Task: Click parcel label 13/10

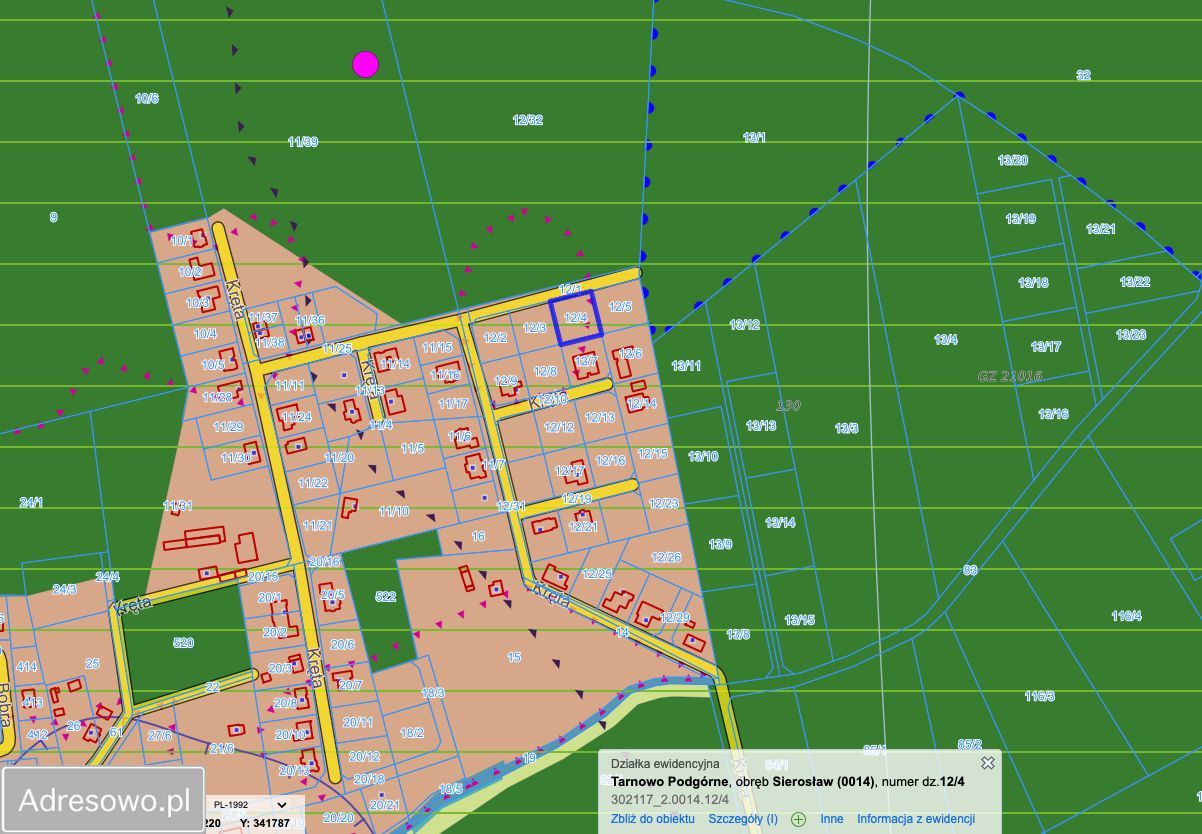Action: [703, 457]
